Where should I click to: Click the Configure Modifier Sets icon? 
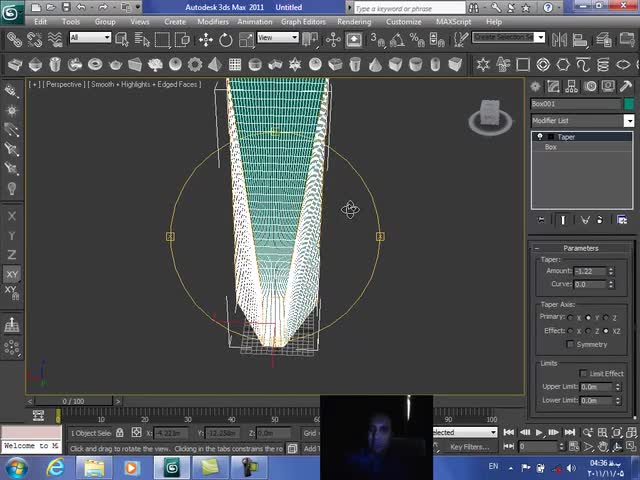pyautogui.click(x=623, y=220)
